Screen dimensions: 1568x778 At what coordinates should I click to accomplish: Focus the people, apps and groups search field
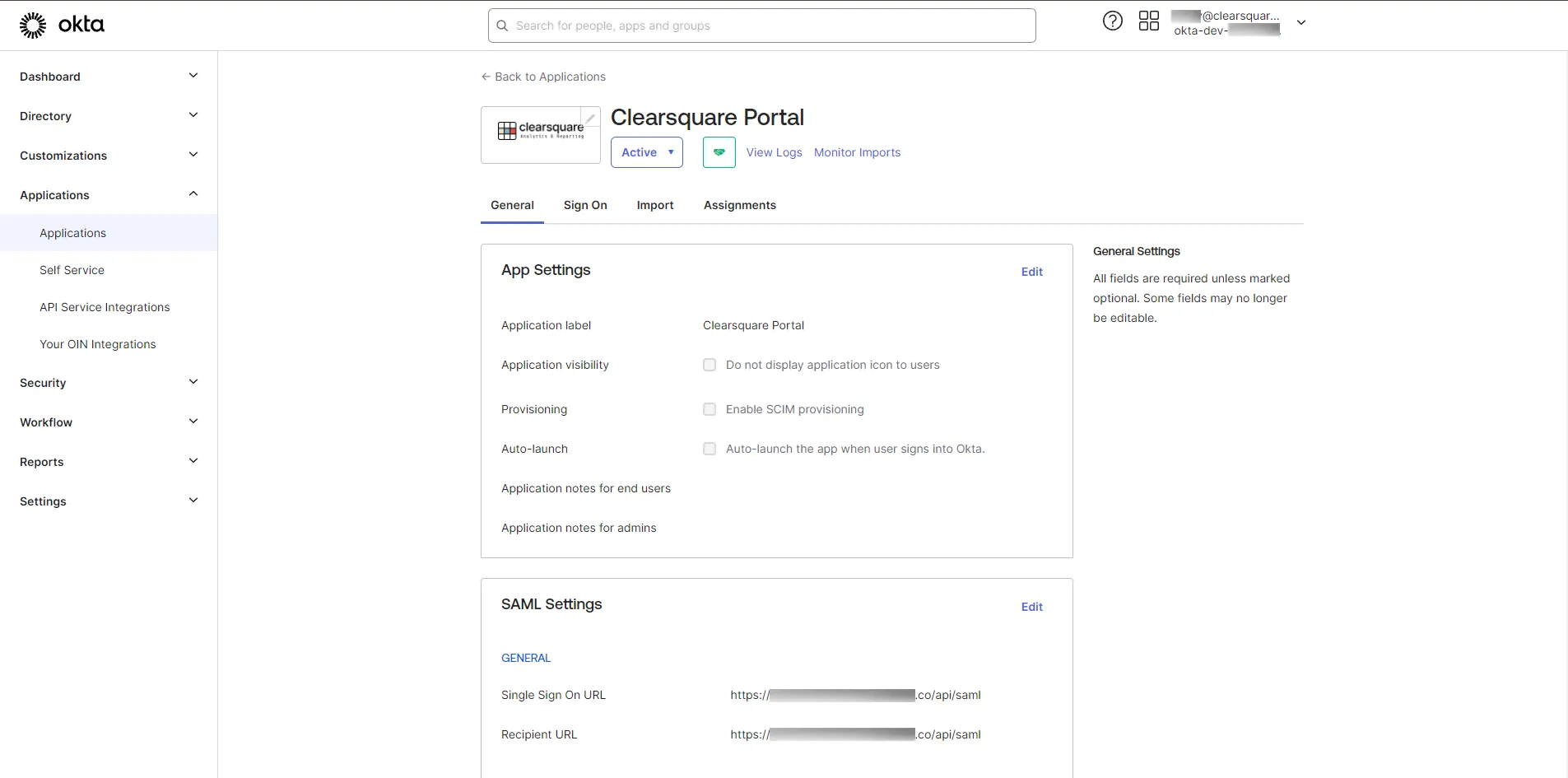762,26
